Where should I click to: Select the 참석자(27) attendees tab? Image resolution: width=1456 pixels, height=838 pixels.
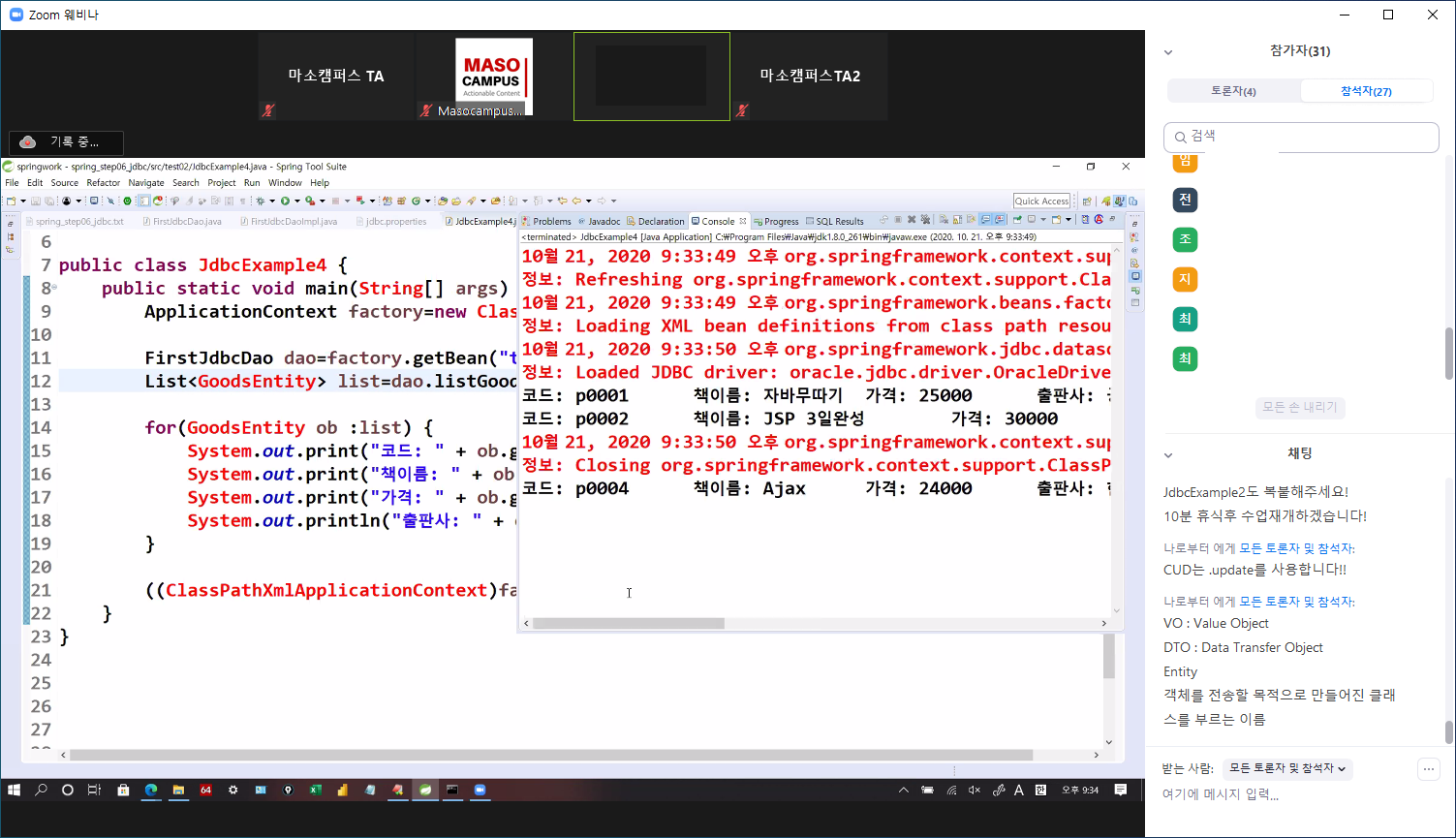pos(1366,91)
